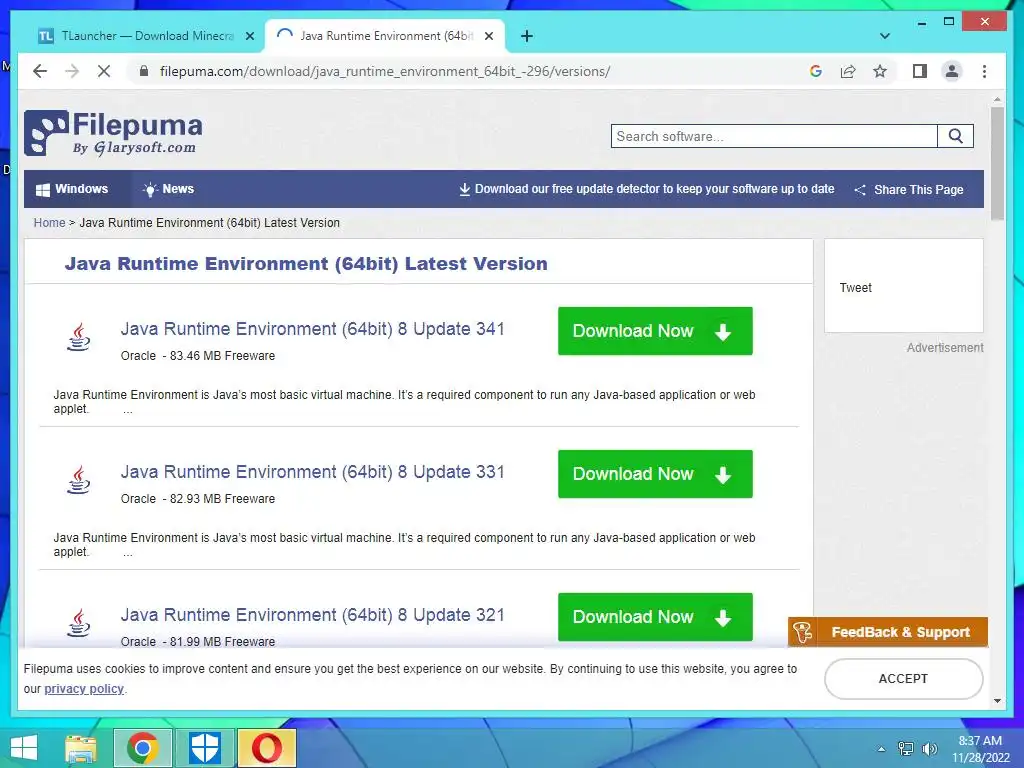Open Java Runtime Environment 8 Update 341 title
The width and height of the screenshot is (1024, 768).
click(313, 328)
